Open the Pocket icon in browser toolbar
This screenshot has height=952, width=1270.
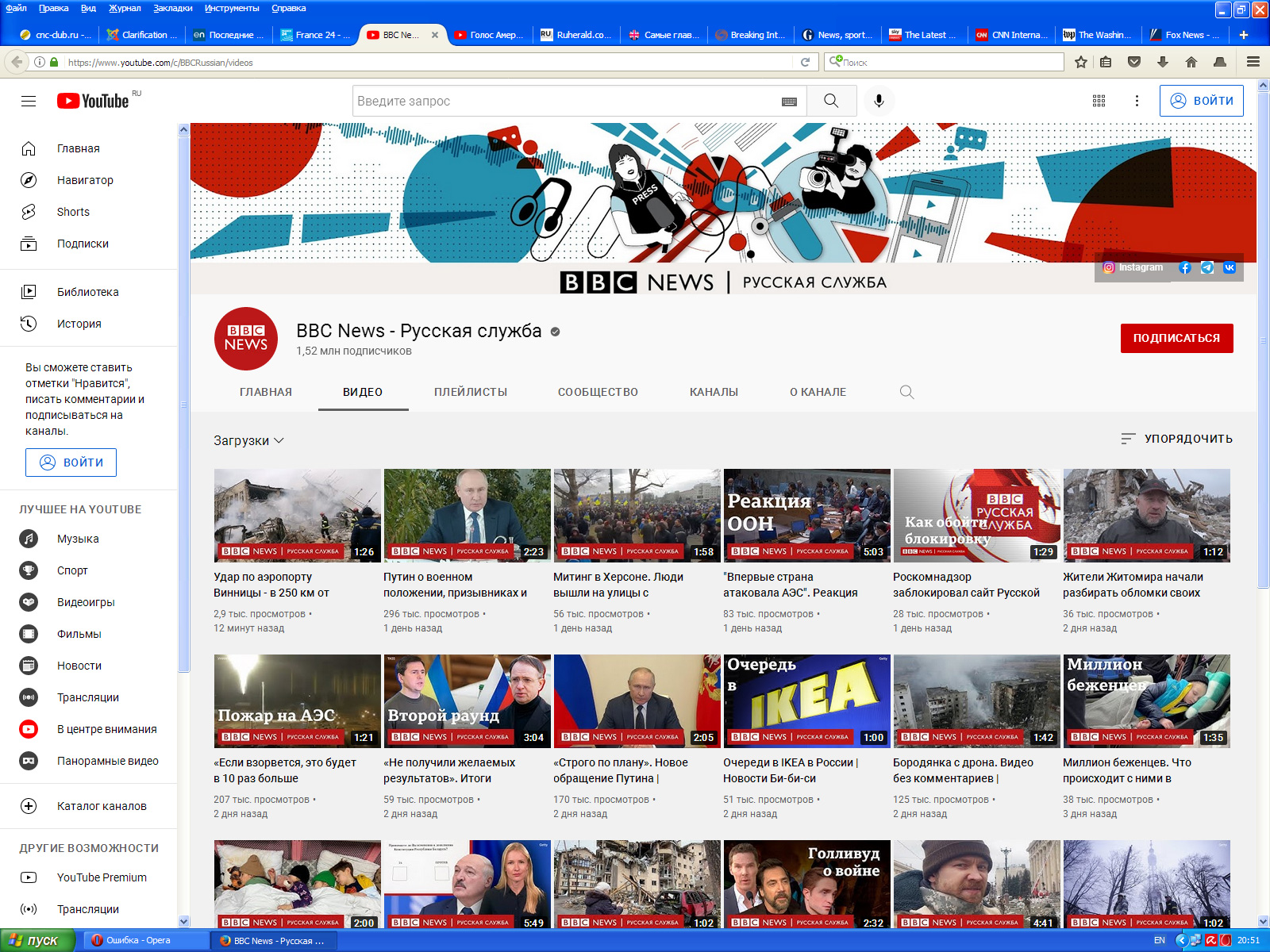click(1134, 62)
